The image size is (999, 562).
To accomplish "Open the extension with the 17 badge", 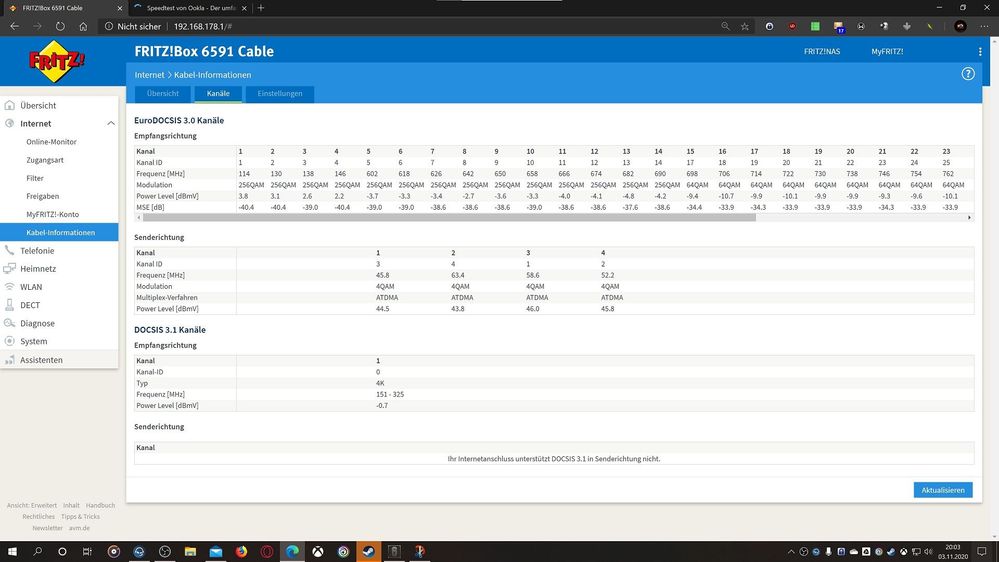I will [x=838, y=27].
